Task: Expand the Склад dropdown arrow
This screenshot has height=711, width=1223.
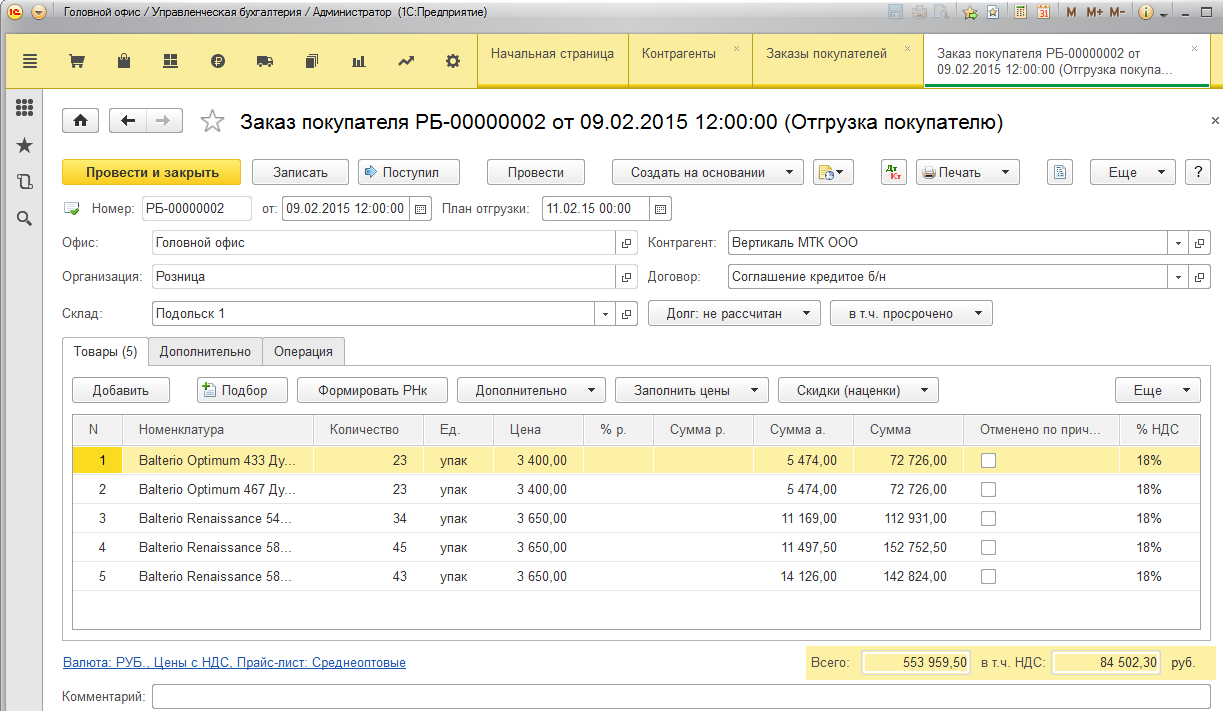Action: 605,314
